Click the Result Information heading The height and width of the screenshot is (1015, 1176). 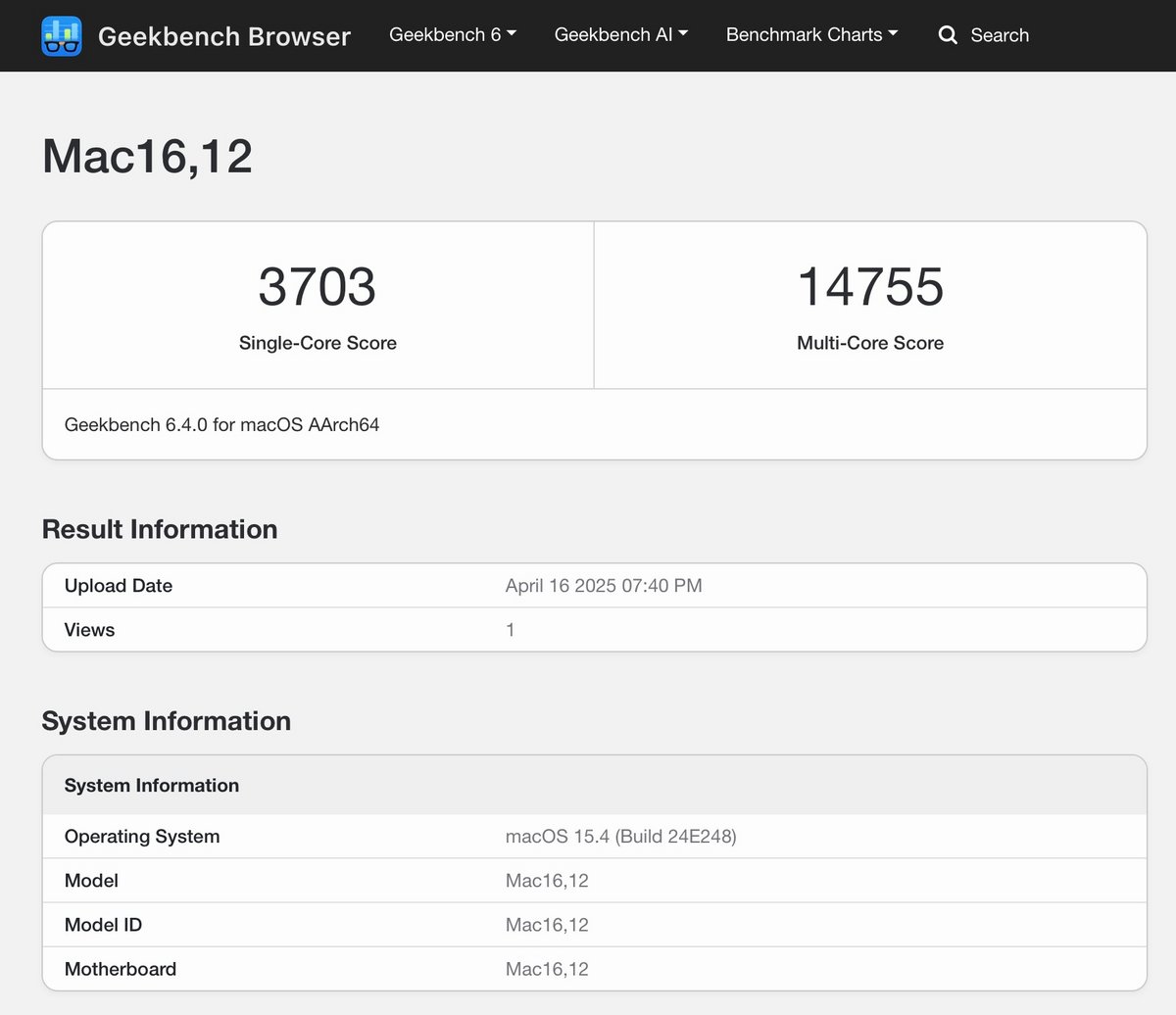coord(160,529)
